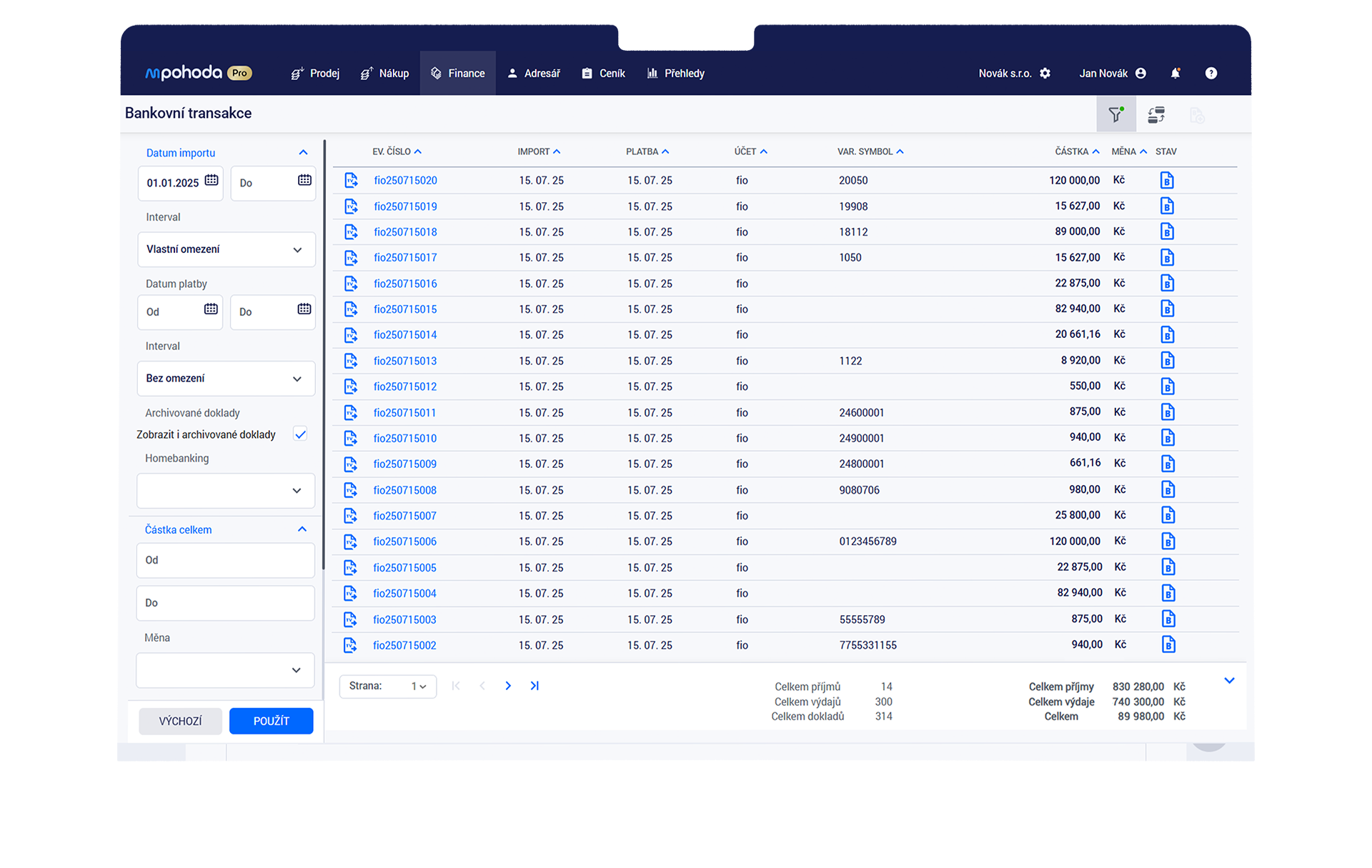The image size is (1372, 868).
Task: Toggle Zobrazit i archivované doklady checkbox
Action: [300, 434]
